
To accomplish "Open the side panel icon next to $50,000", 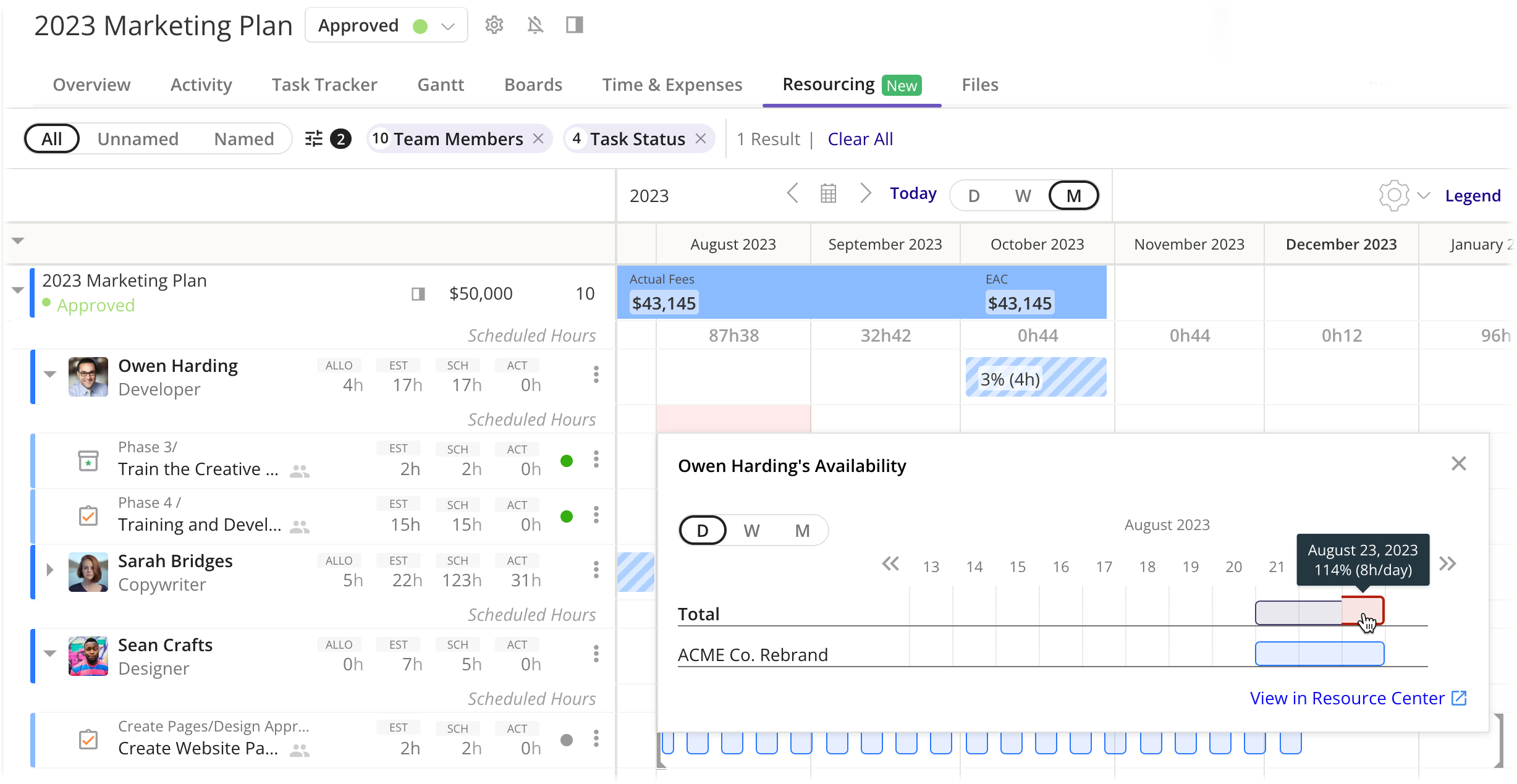I will click(x=418, y=293).
